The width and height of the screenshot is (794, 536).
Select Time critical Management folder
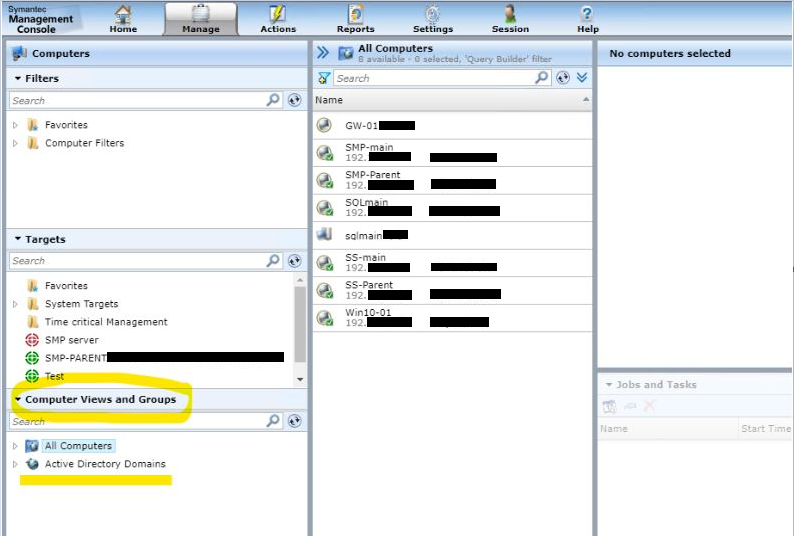coord(106,322)
